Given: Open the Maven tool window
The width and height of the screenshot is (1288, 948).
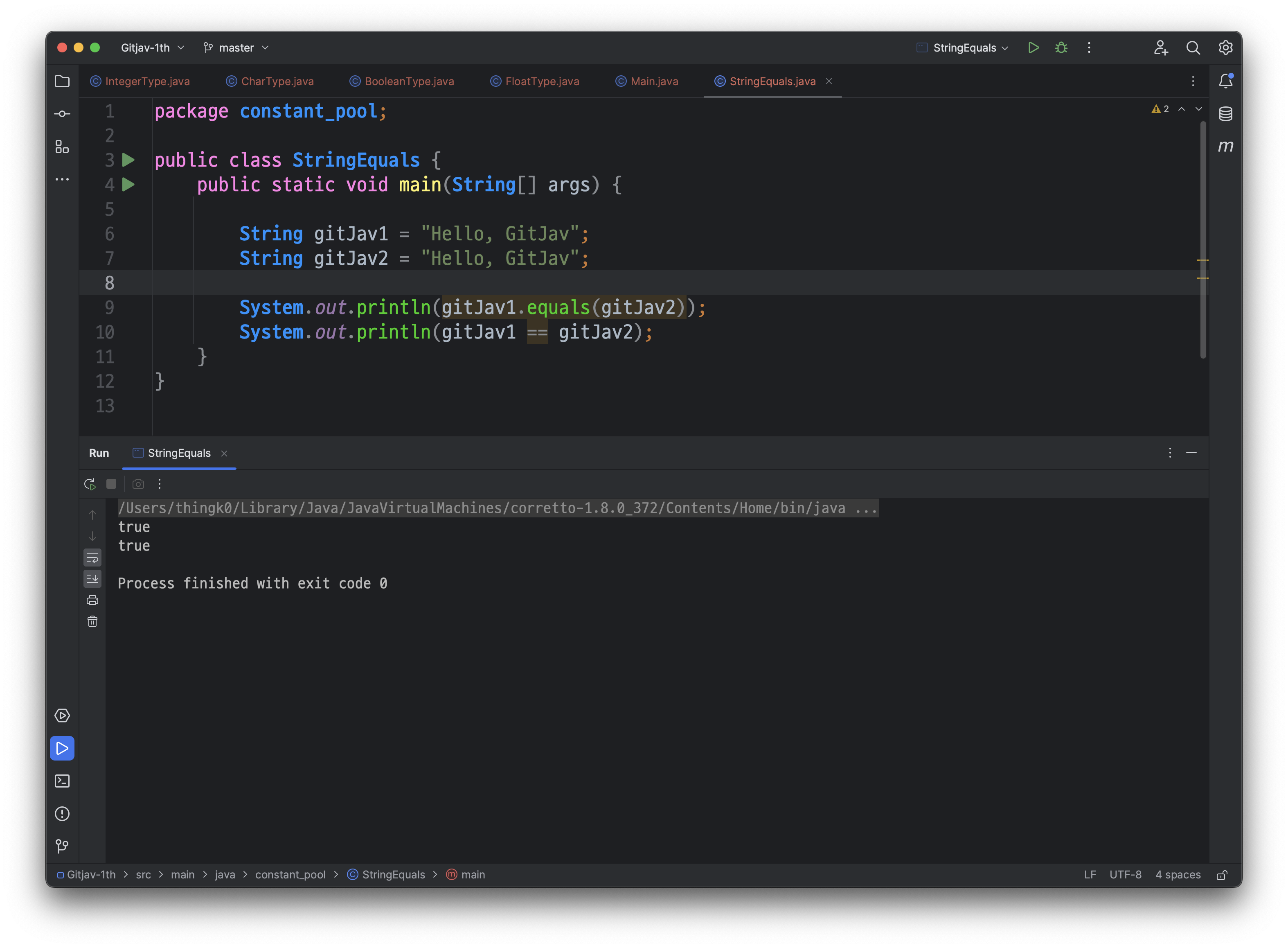Looking at the screenshot, I should click(x=1225, y=146).
